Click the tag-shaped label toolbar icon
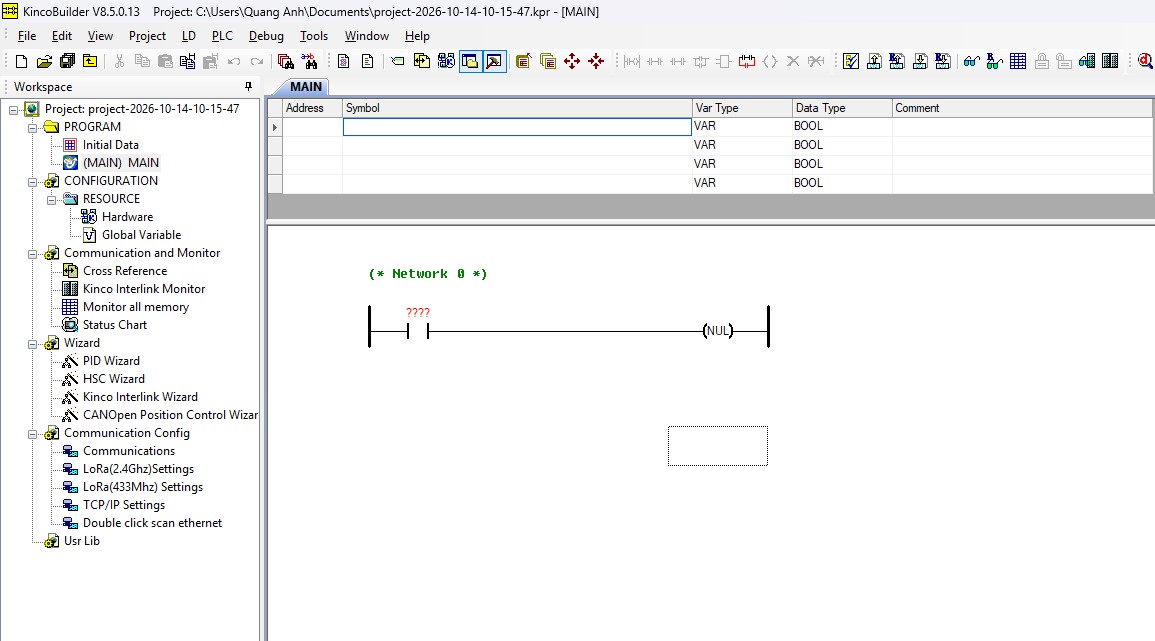This screenshot has height=641, width=1155. (x=398, y=61)
